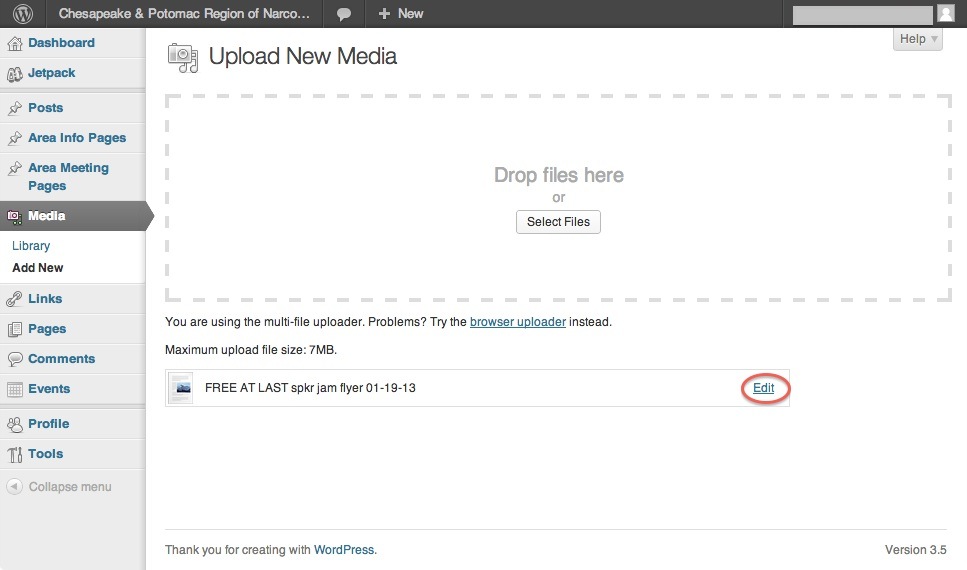
Task: Click the Area Info Pages pin icon
Action: point(15,138)
